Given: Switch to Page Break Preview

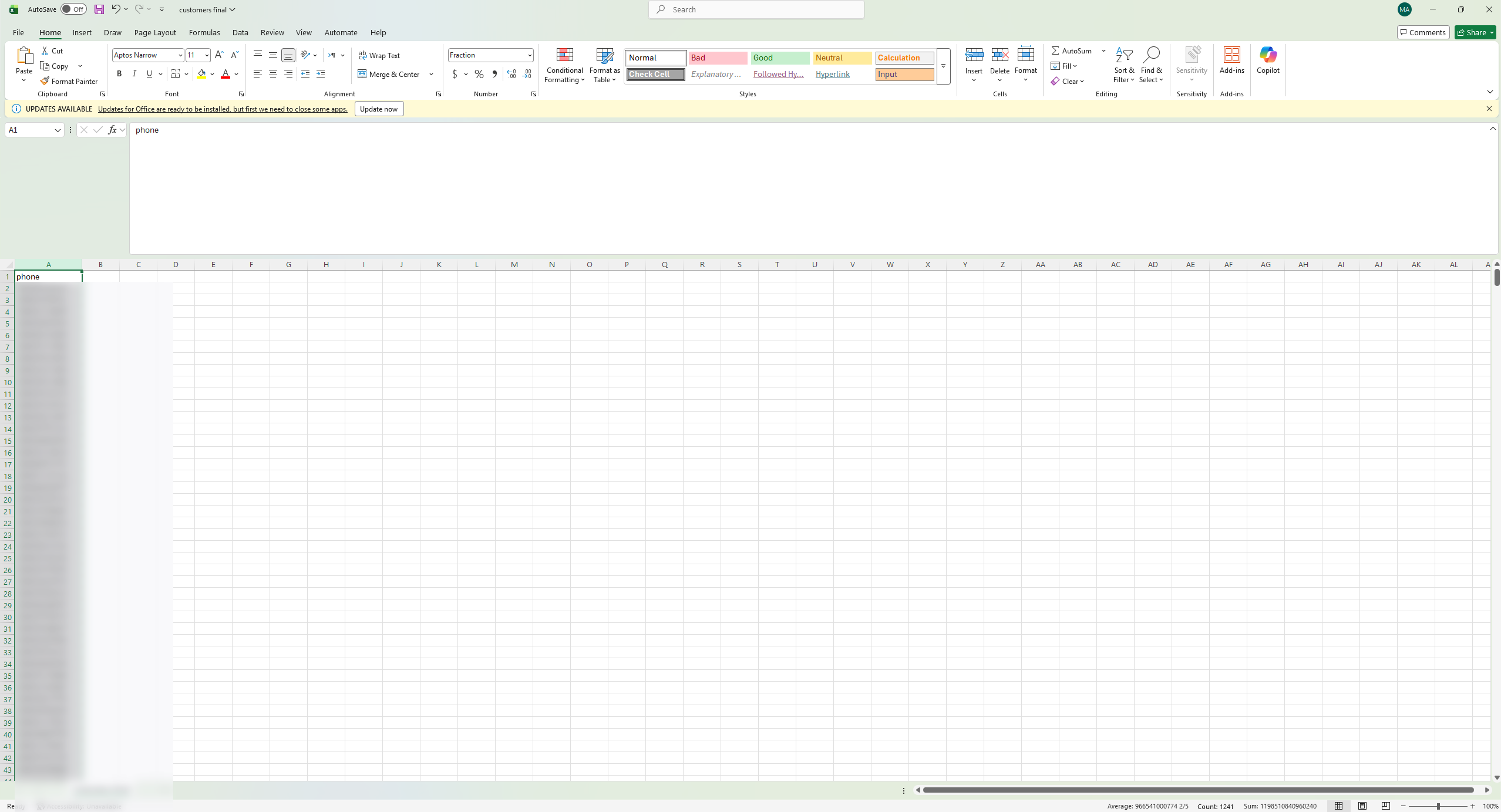Looking at the screenshot, I should (1386, 806).
